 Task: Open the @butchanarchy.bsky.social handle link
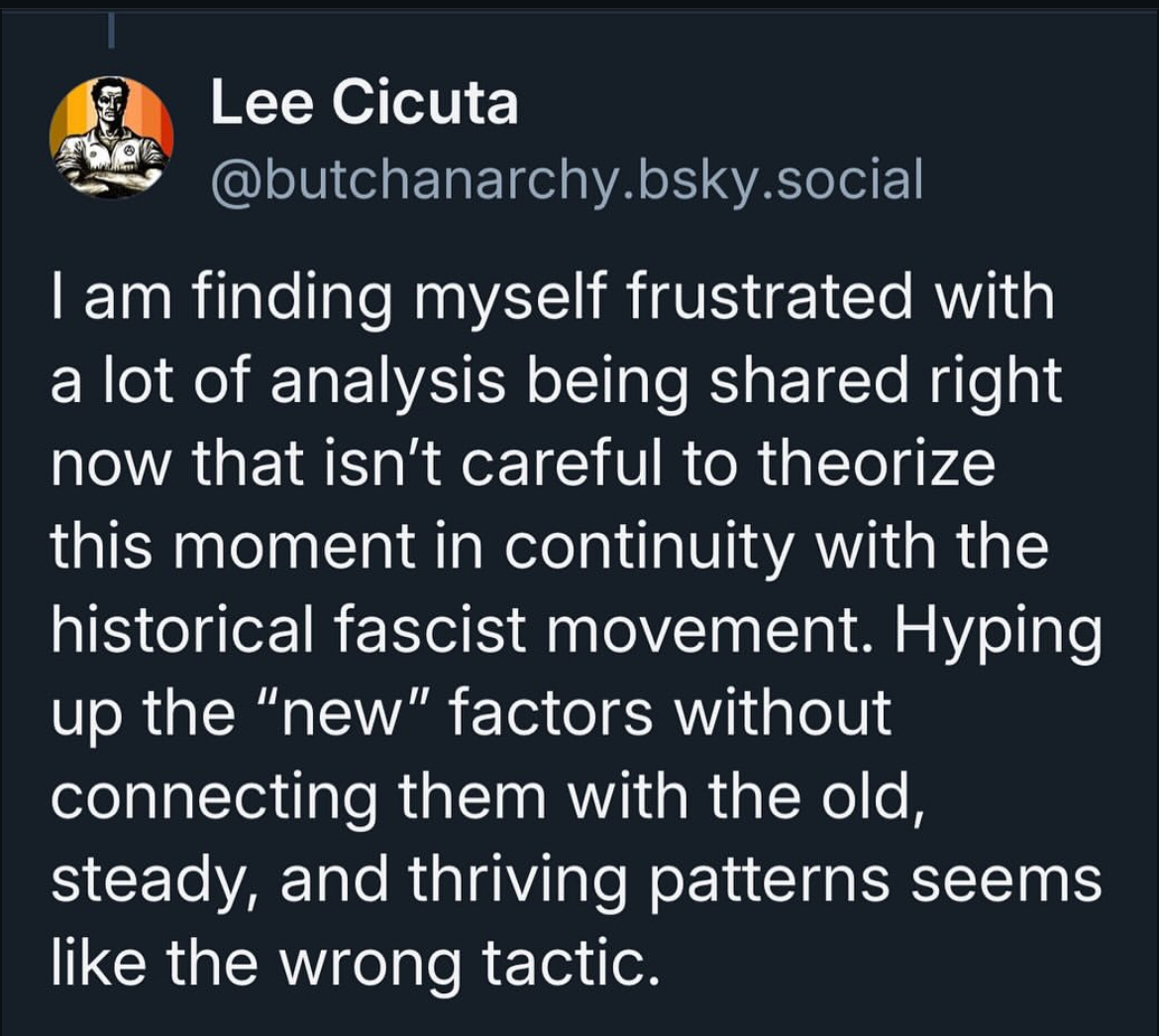(567, 179)
